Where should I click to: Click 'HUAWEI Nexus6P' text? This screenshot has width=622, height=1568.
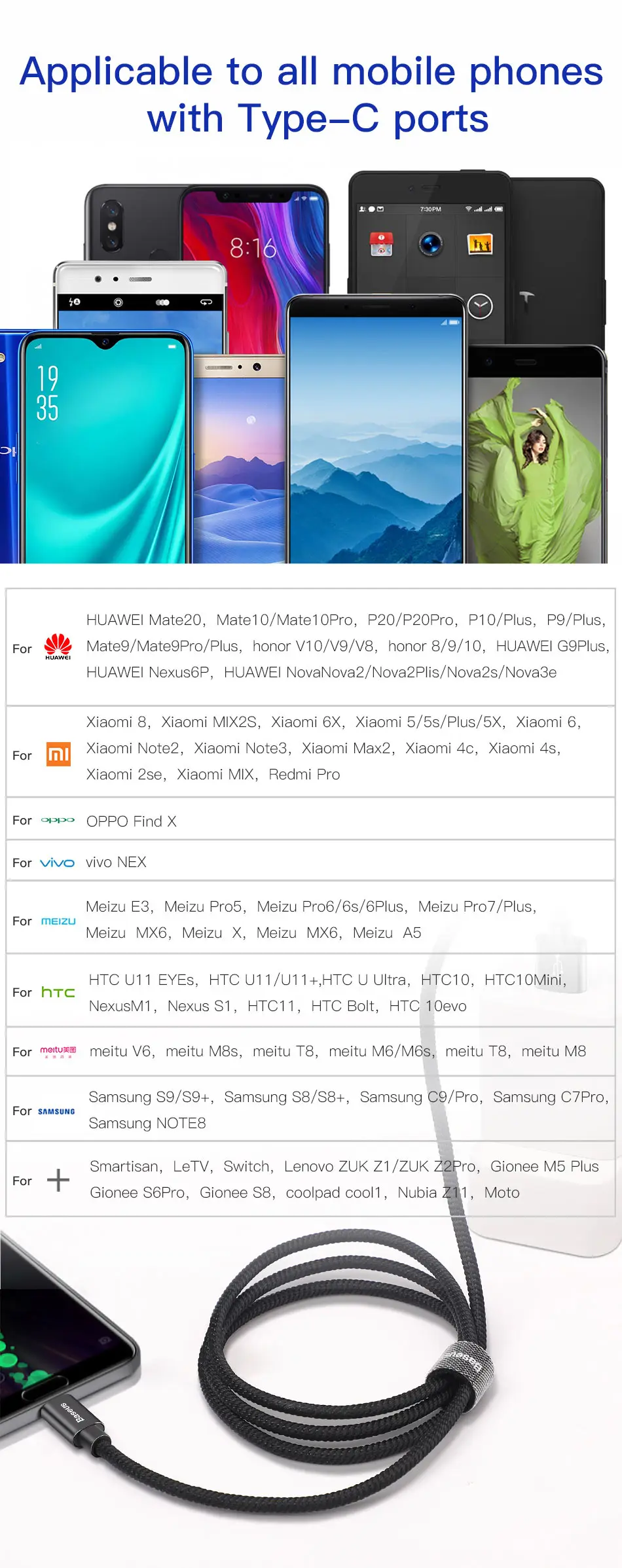[x=147, y=672]
